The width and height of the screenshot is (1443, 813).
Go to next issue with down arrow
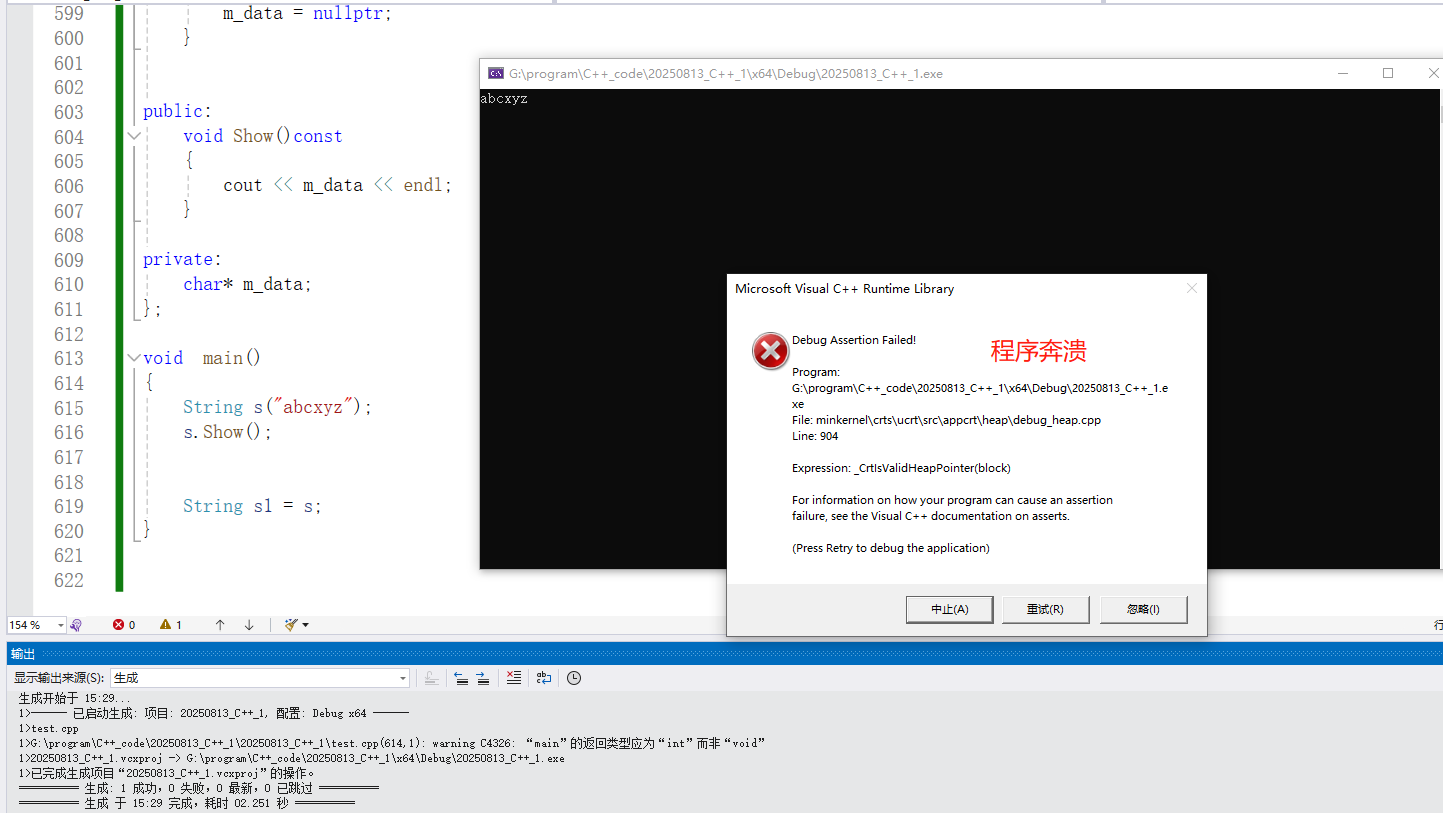(249, 625)
